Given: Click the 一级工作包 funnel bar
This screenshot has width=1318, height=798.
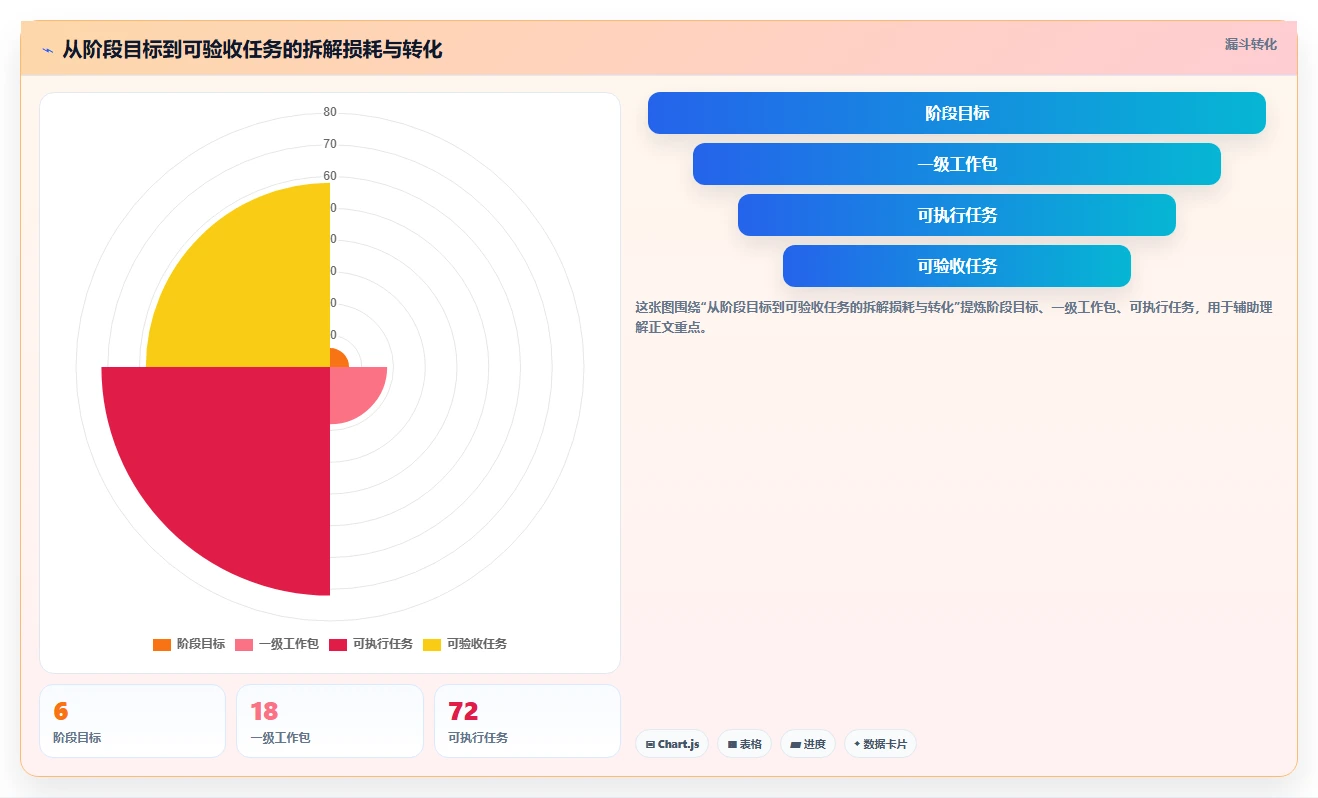Looking at the screenshot, I should [956, 164].
